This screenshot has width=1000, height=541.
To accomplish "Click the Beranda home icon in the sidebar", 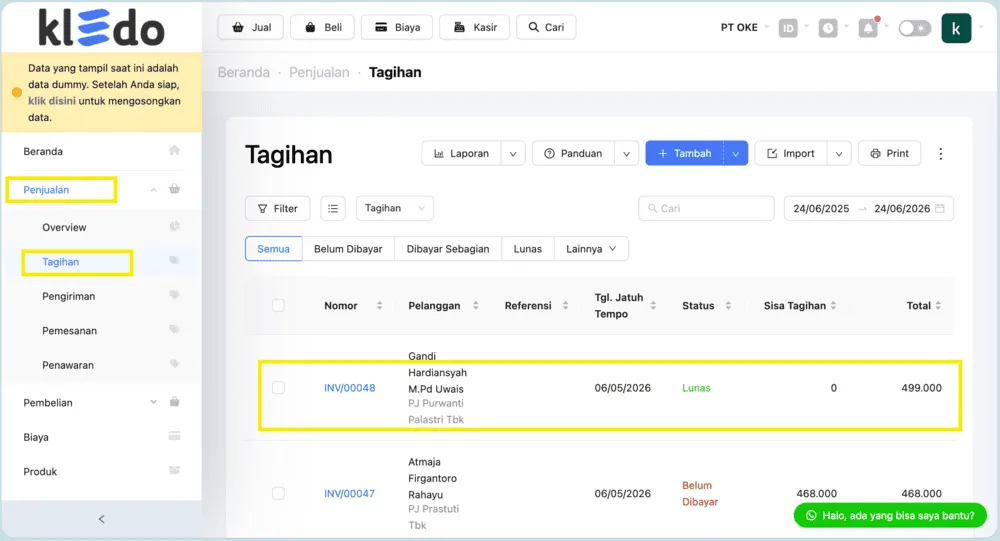I will [x=174, y=151].
